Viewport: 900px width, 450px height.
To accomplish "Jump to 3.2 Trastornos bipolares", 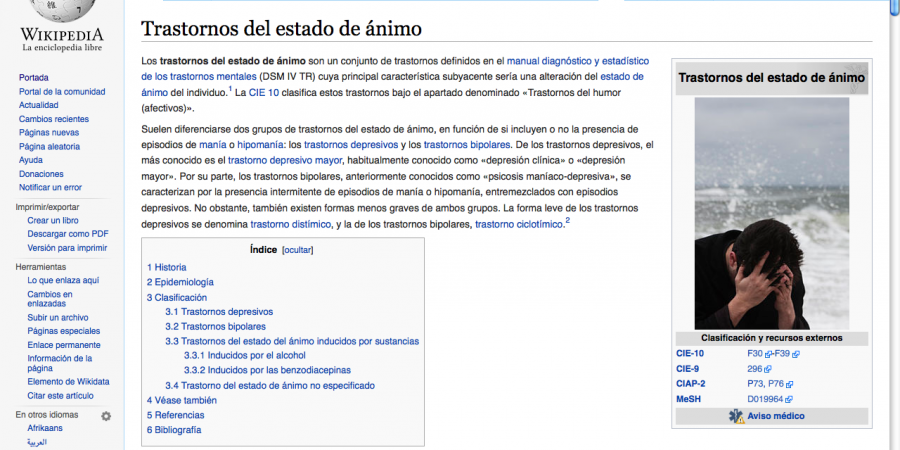I will [215, 327].
